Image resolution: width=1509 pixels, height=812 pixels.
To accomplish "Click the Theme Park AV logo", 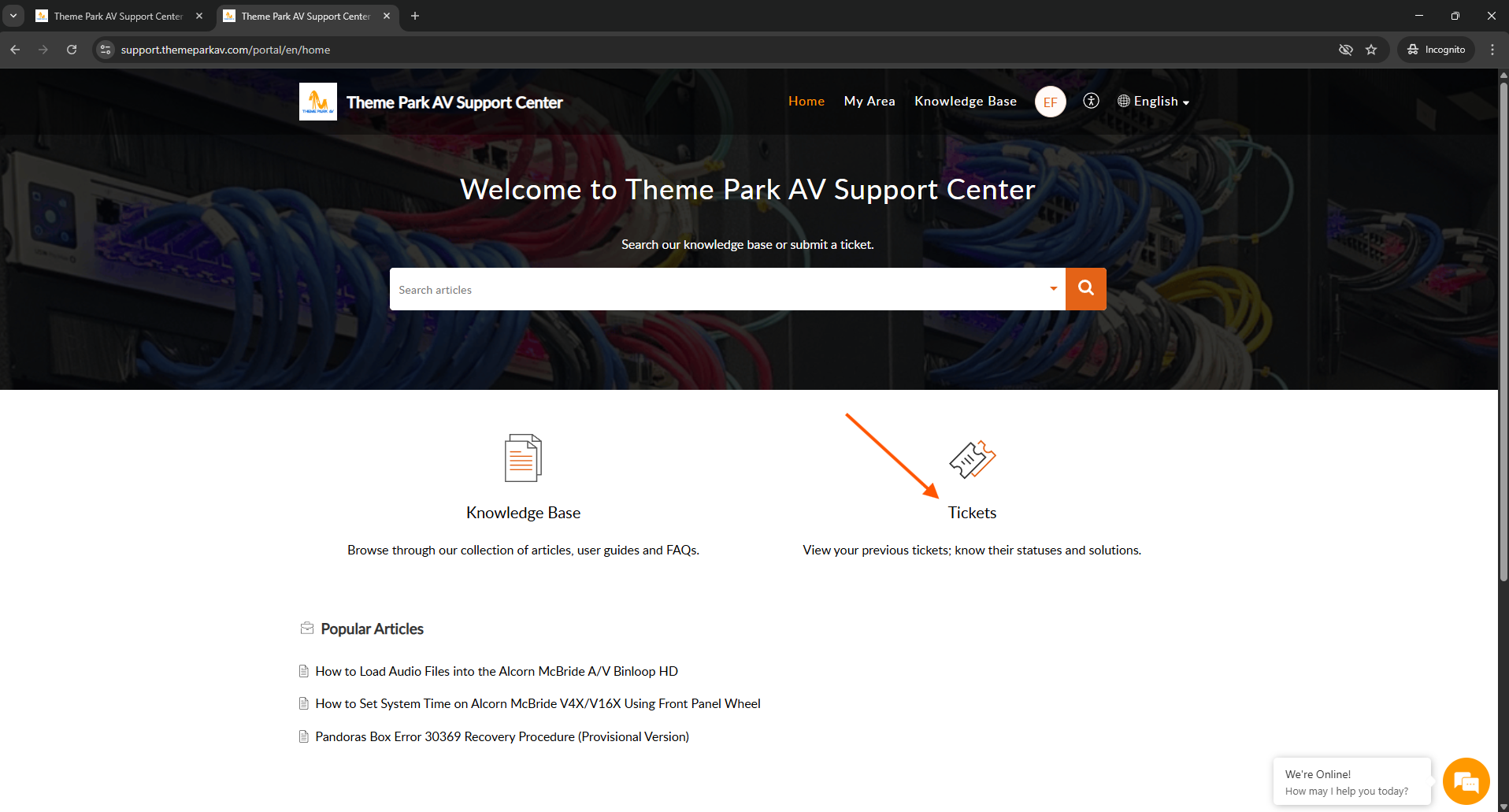I will [x=318, y=102].
